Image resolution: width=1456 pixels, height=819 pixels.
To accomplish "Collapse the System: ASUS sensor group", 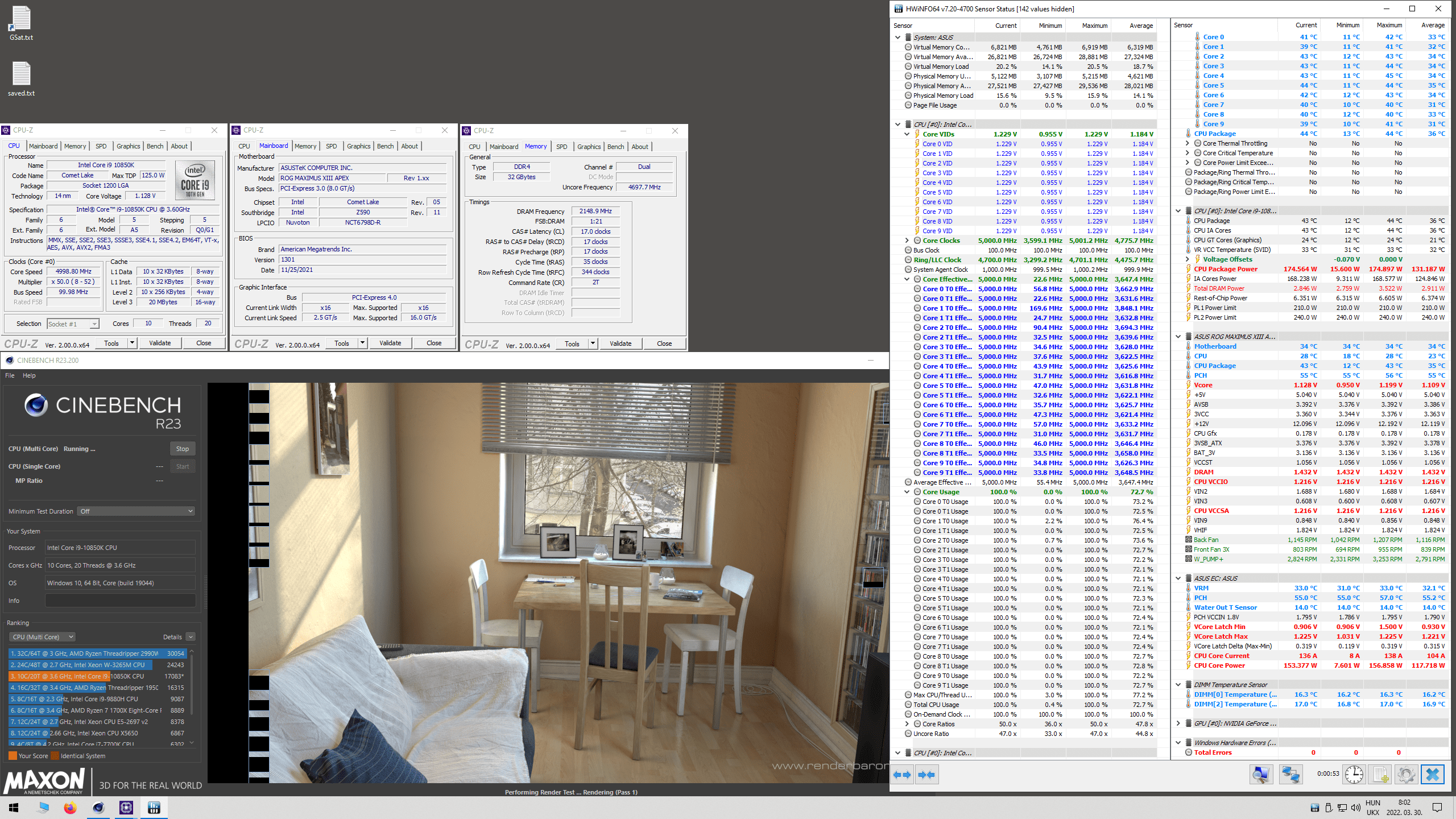I will pos(898,37).
